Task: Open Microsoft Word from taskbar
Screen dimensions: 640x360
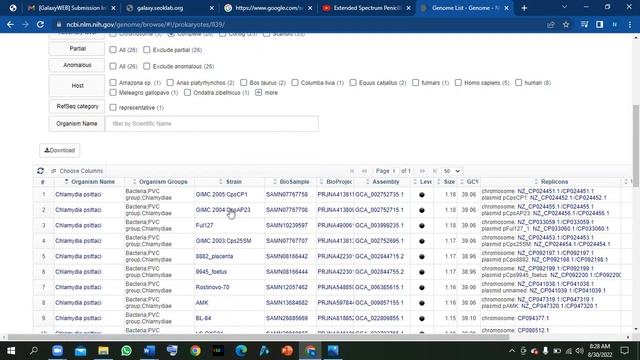Action: click(x=149, y=351)
